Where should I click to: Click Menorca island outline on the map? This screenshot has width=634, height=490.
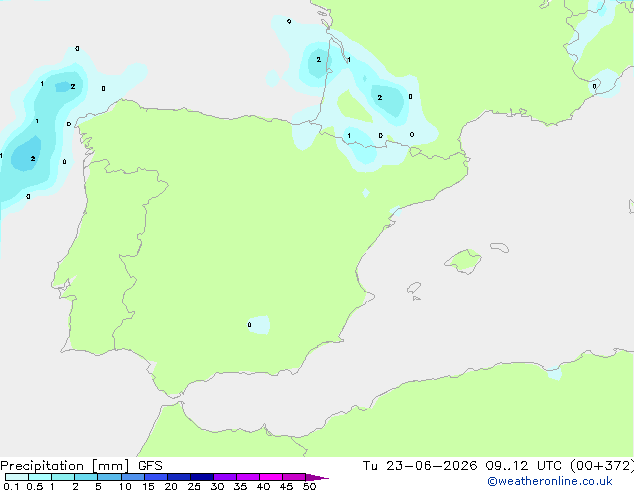(x=499, y=247)
